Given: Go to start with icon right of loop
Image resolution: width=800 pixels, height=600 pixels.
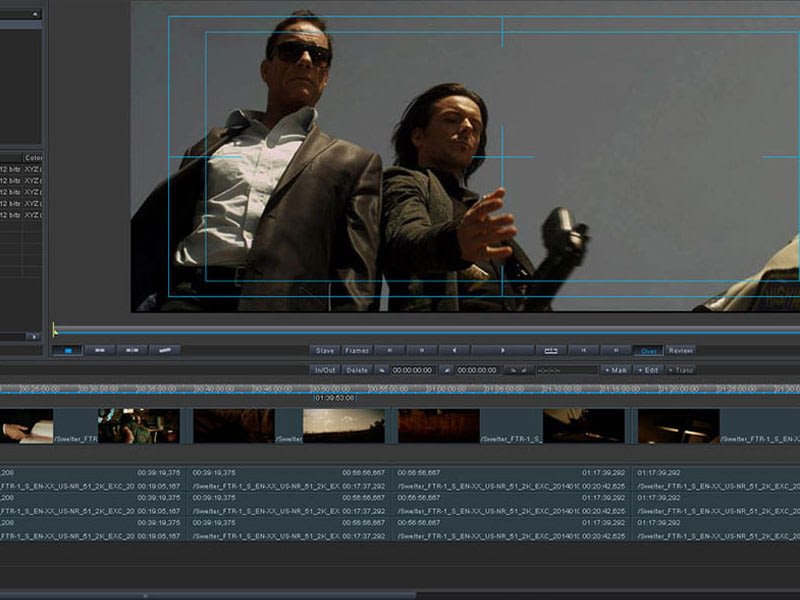Looking at the screenshot, I should (x=584, y=351).
